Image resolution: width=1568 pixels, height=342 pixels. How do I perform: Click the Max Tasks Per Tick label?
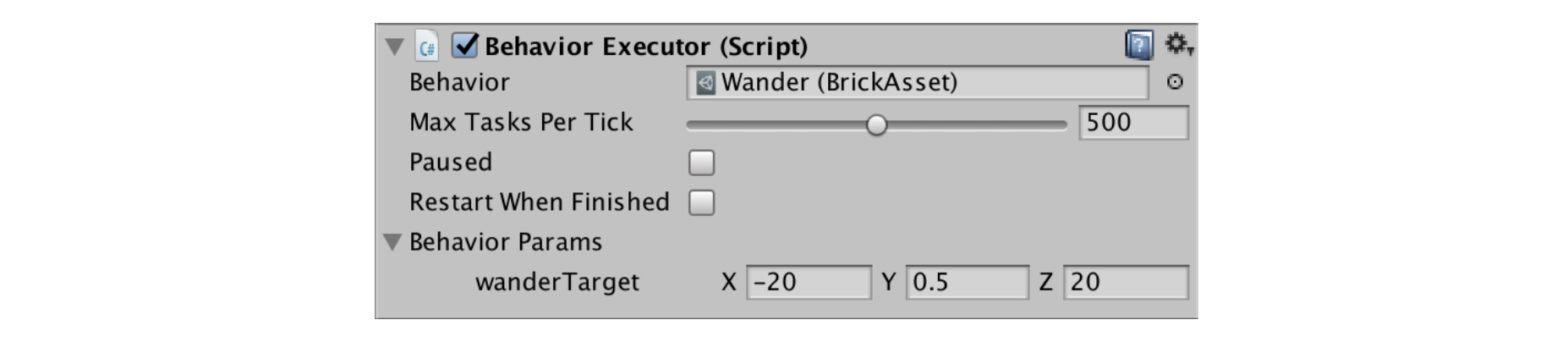point(521,123)
